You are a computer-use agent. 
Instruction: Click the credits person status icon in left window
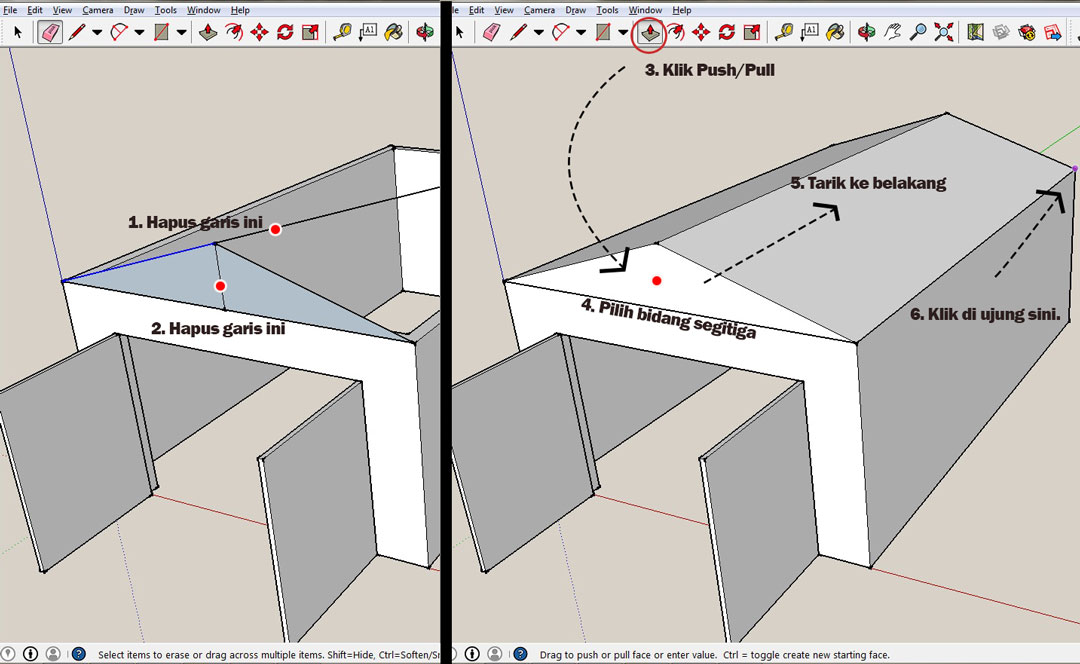[x=30, y=654]
